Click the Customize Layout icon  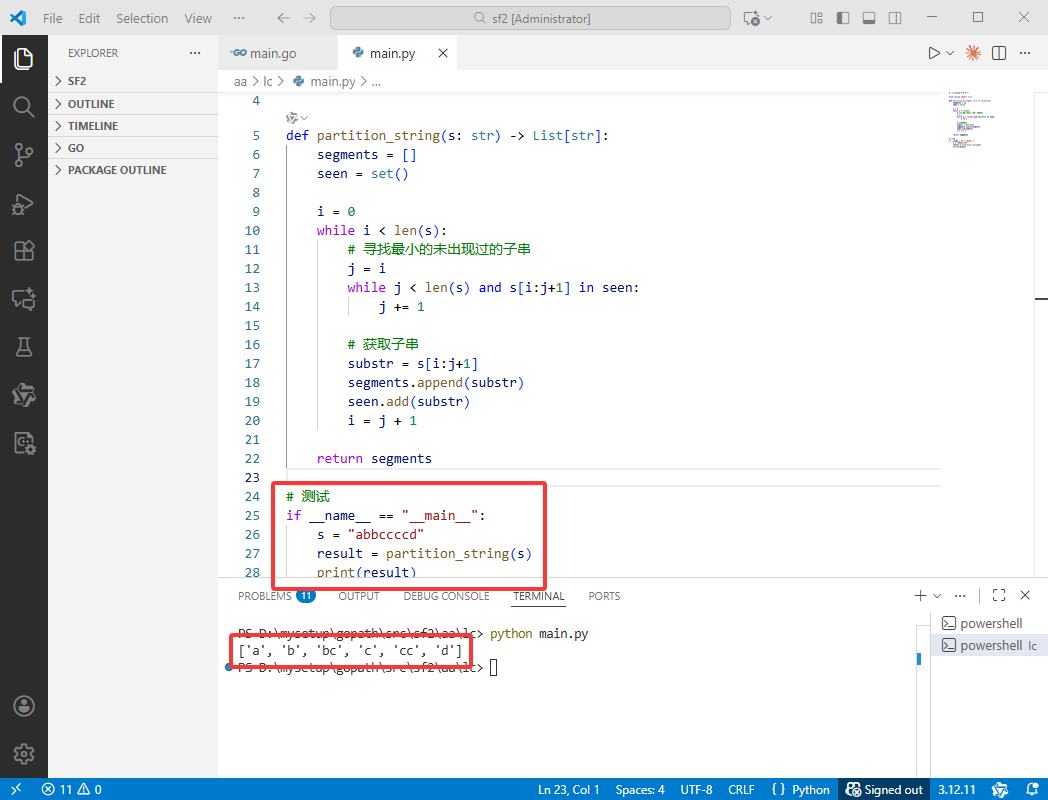pos(817,18)
